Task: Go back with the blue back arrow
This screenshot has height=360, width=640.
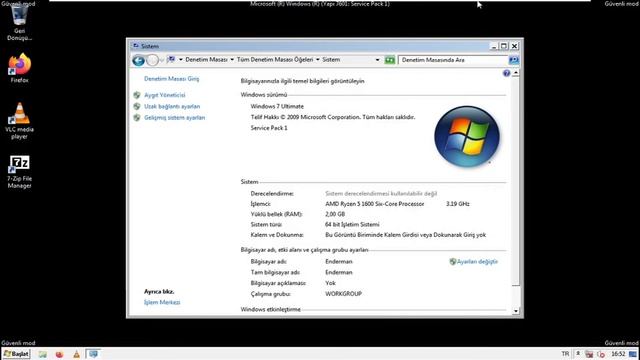Action: pos(138,60)
